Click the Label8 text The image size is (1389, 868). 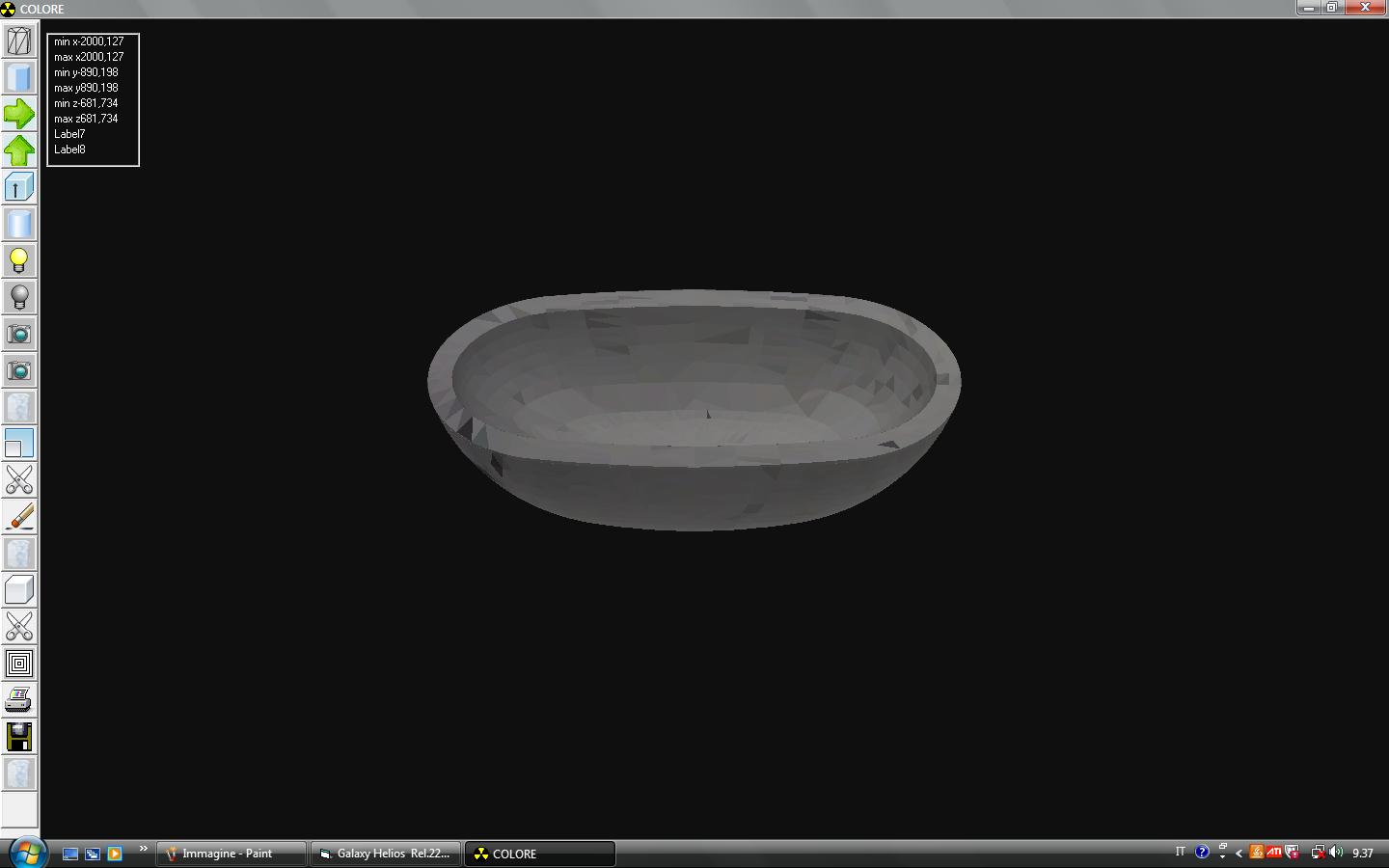pos(69,149)
